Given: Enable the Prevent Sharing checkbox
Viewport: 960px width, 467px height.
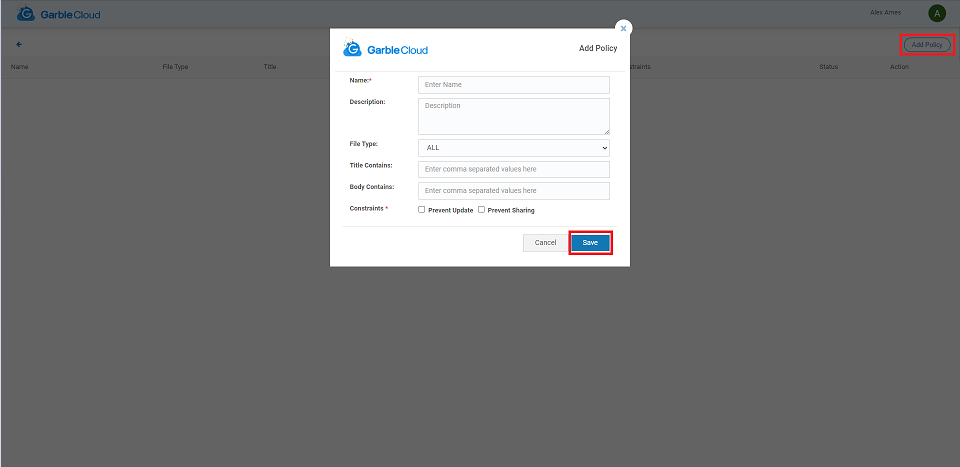Looking at the screenshot, I should pos(481,209).
